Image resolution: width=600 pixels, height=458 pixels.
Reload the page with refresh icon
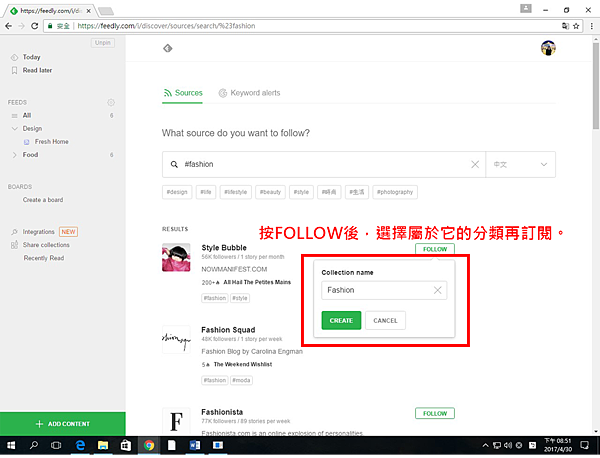tap(34, 26)
